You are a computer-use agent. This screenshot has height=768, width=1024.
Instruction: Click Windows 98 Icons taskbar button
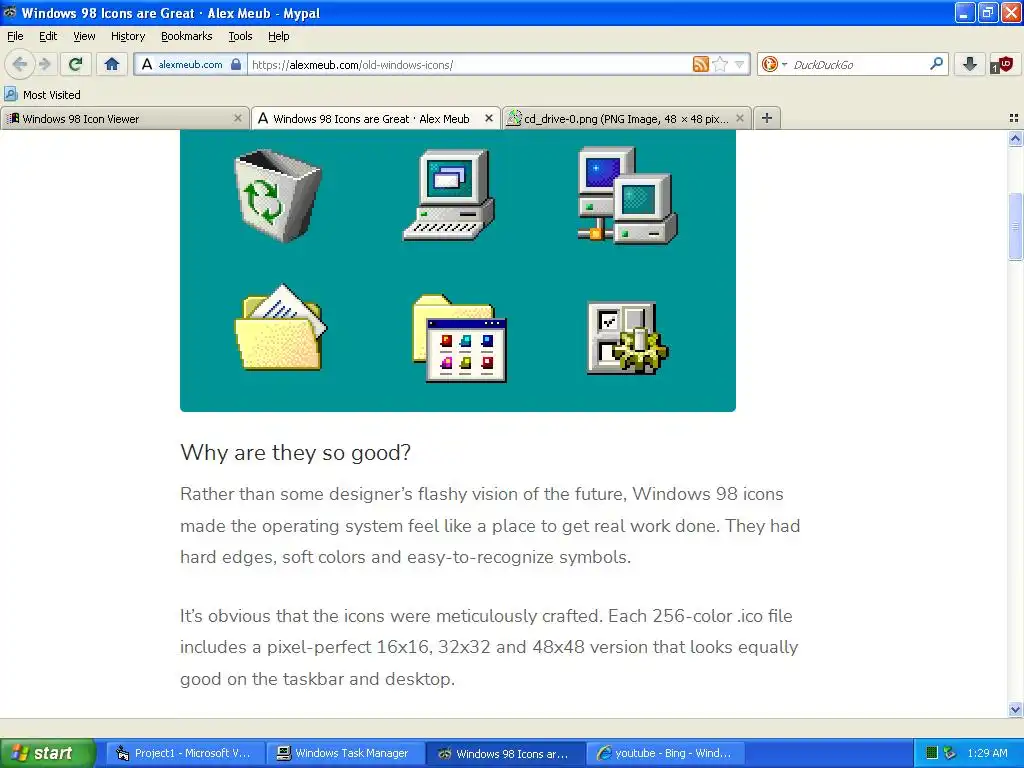[x=506, y=753]
